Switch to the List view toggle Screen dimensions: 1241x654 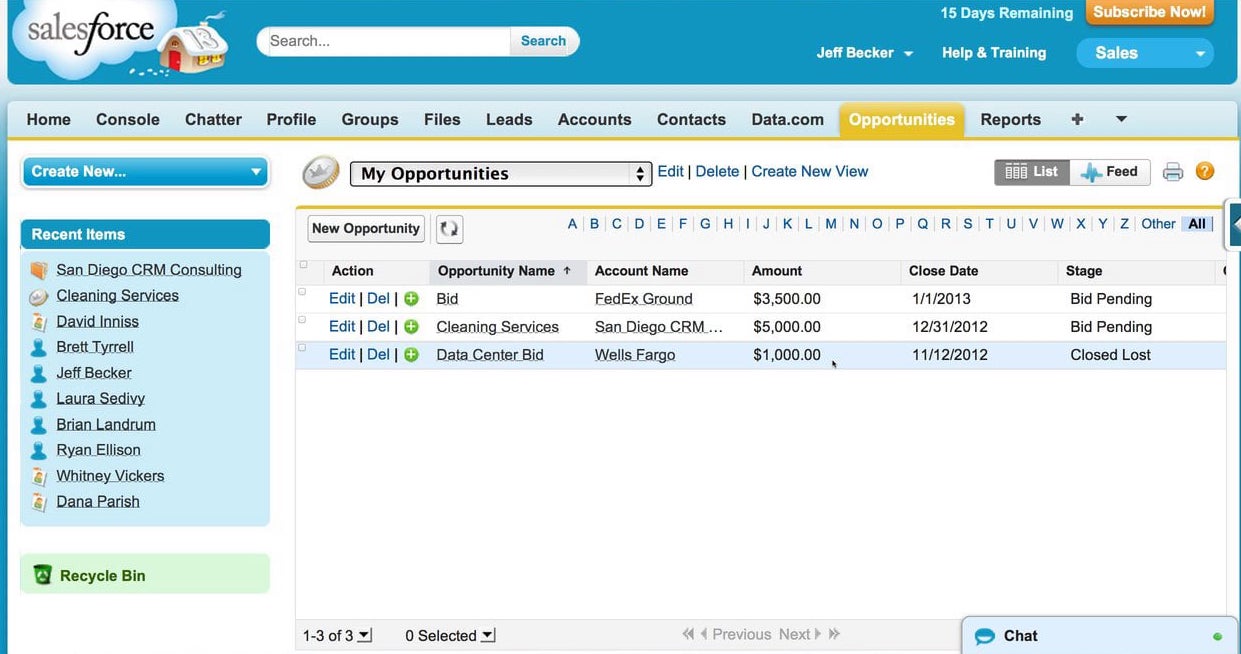pyautogui.click(x=1031, y=172)
